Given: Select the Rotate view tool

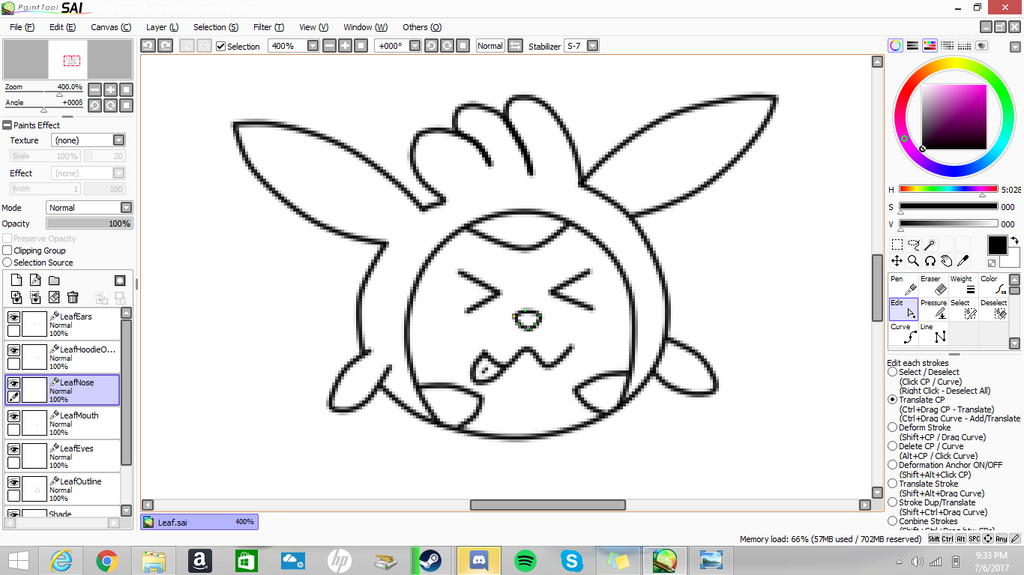Looking at the screenshot, I should [930, 261].
